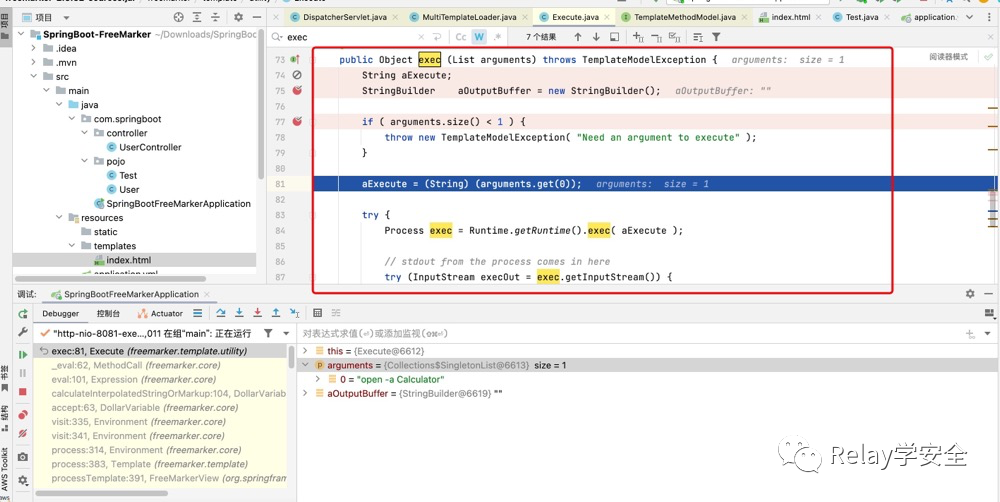
Task: Click the frames filter funnel icon
Action: pos(268,333)
